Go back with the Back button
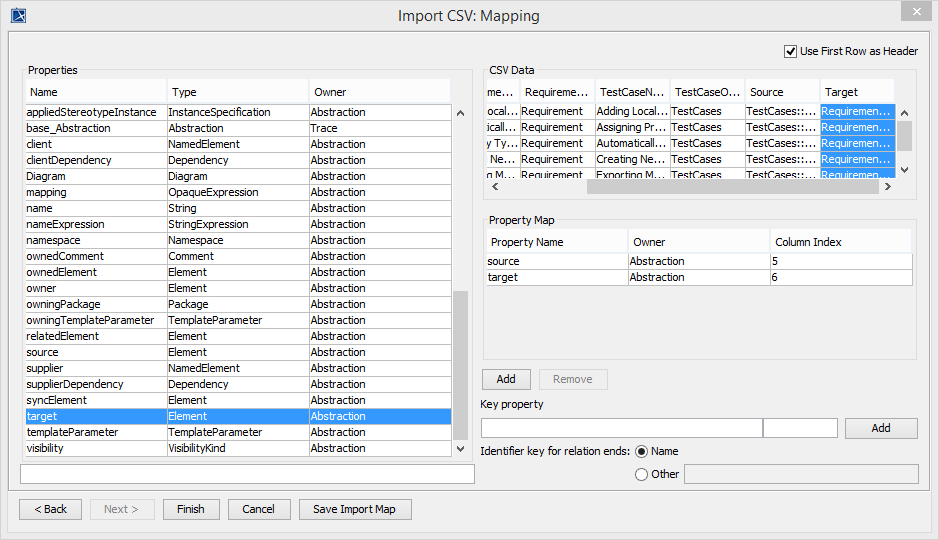The image size is (939, 540). pos(50,509)
